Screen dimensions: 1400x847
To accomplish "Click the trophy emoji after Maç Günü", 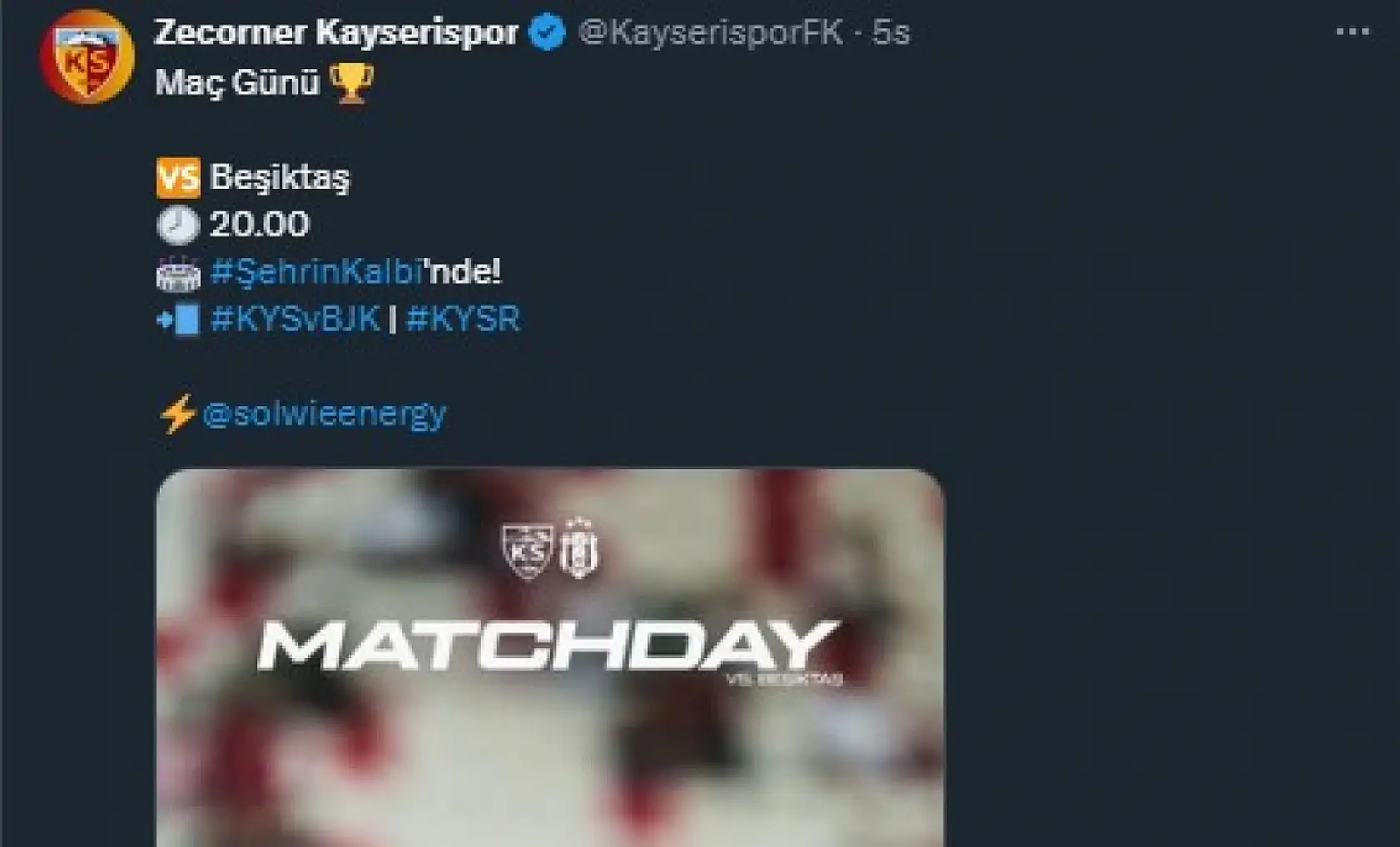I will click(x=351, y=83).
